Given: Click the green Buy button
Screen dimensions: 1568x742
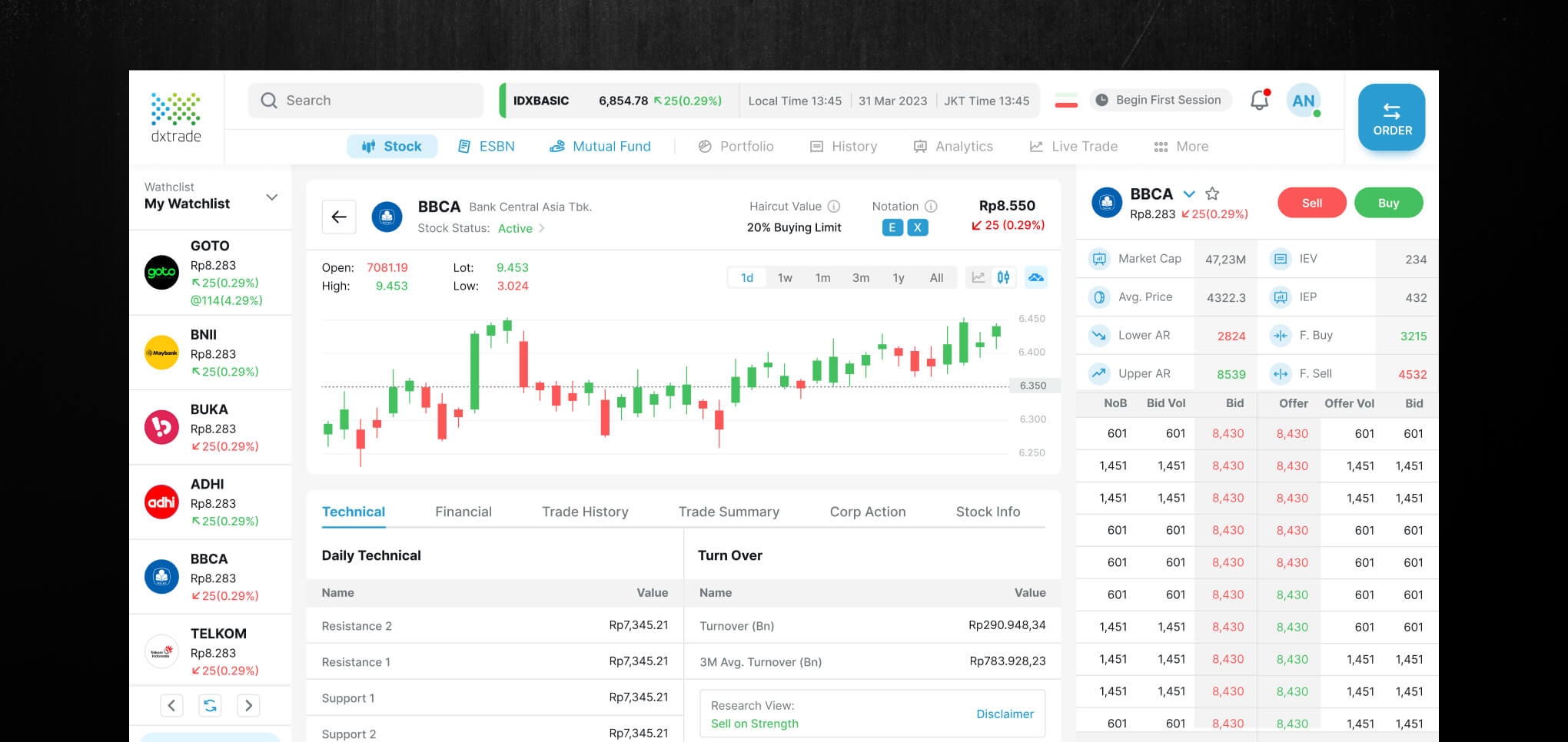Looking at the screenshot, I should point(1388,203).
